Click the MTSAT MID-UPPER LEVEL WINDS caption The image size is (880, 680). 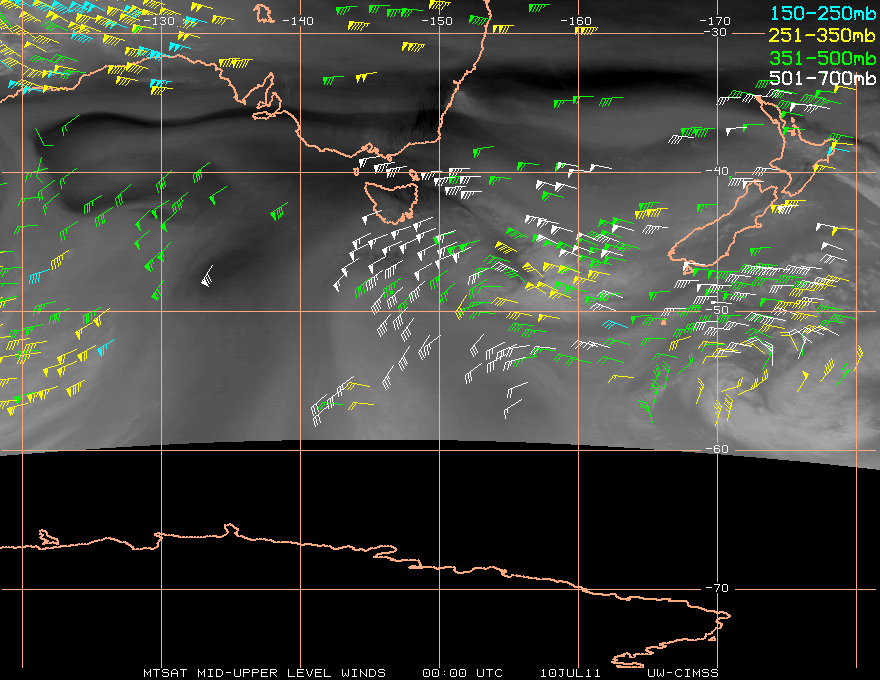264,673
